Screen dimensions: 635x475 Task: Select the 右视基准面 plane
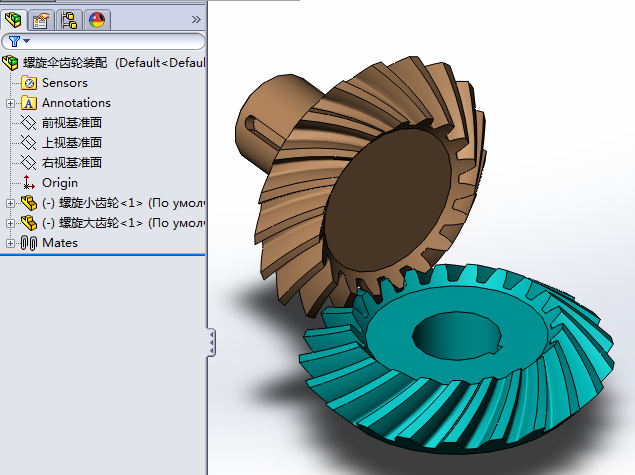(x=72, y=163)
